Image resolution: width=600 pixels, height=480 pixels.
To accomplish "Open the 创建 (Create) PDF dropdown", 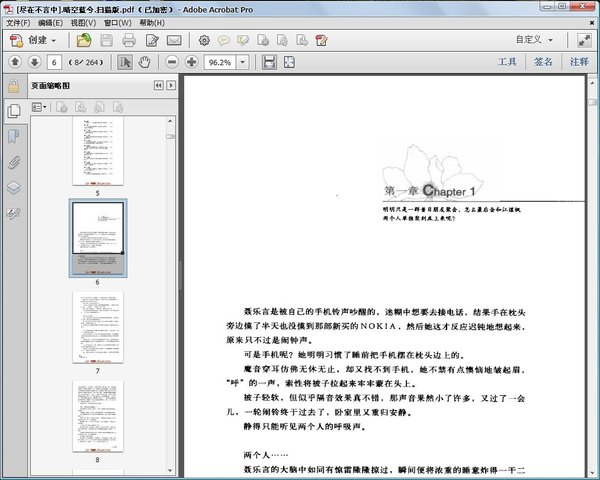I will pyautogui.click(x=34, y=41).
